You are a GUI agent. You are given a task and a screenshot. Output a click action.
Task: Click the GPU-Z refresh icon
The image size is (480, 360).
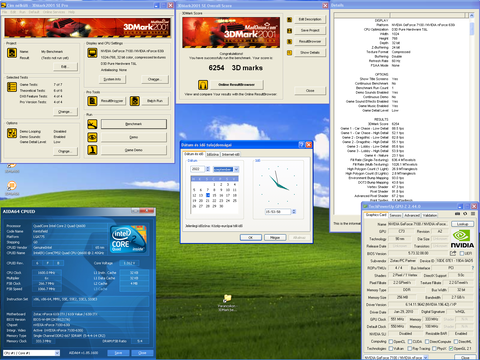[x=465, y=214]
